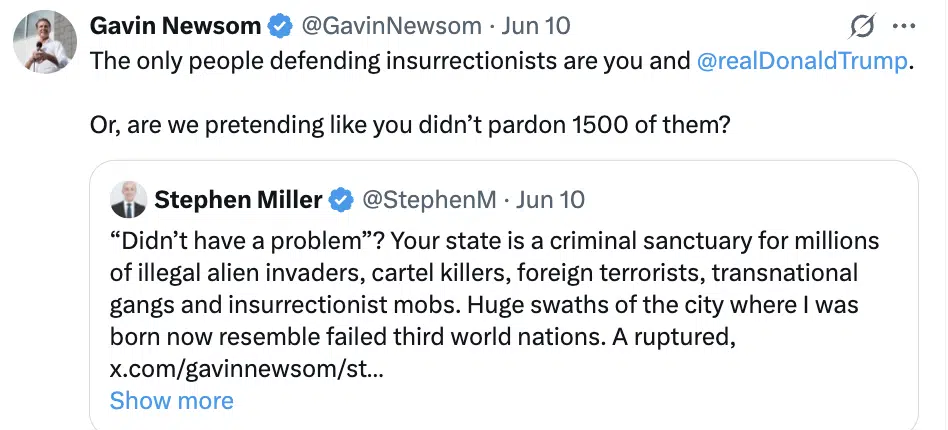Click Stephen Miller's small avatar
The width and height of the screenshot is (948, 430).
(129, 200)
